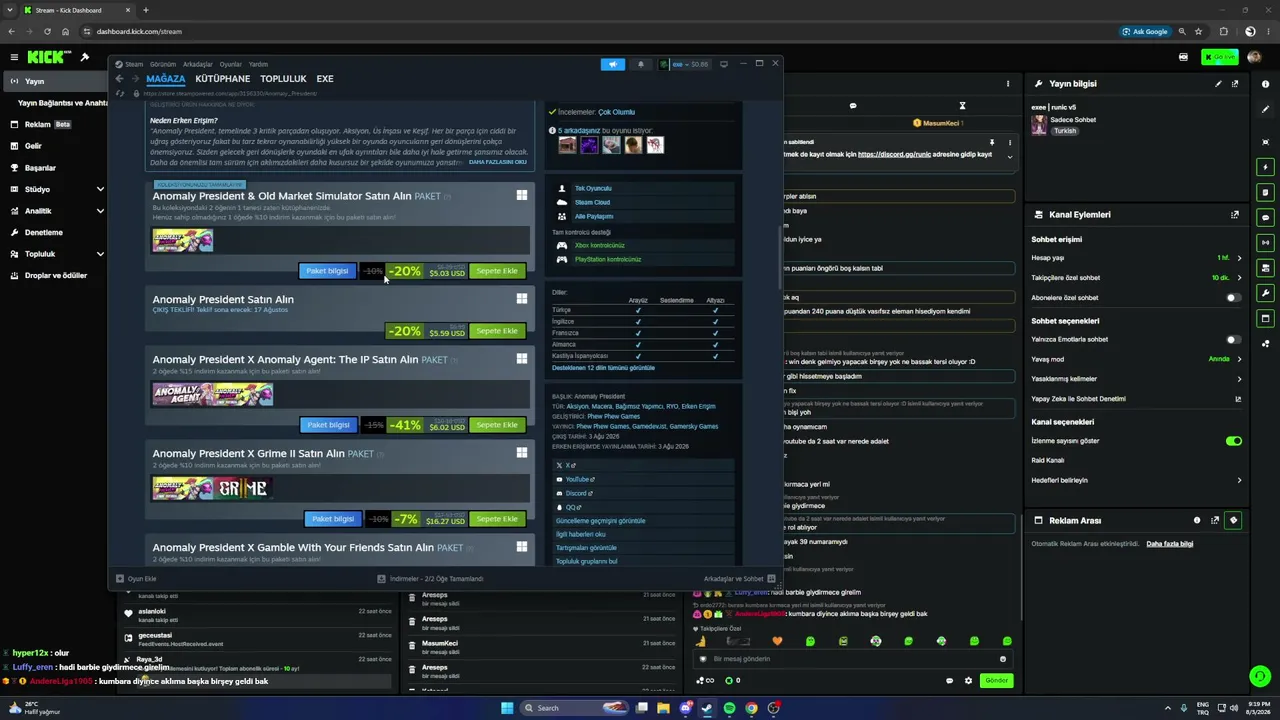The image size is (1280, 720).
Task: Open Spotify from the taskbar
Action: coord(729,709)
